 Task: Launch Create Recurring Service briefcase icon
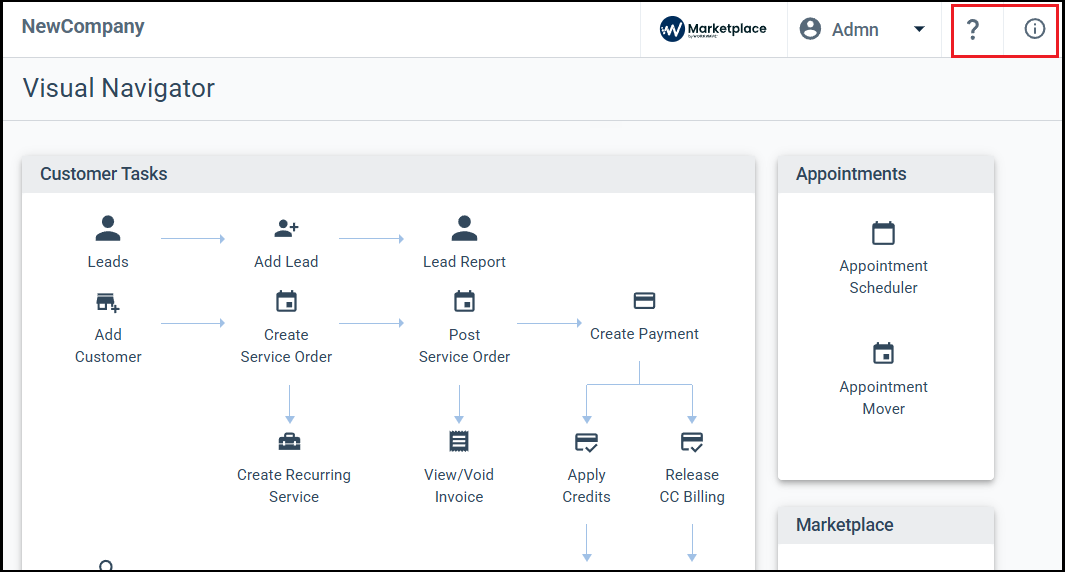click(x=289, y=442)
